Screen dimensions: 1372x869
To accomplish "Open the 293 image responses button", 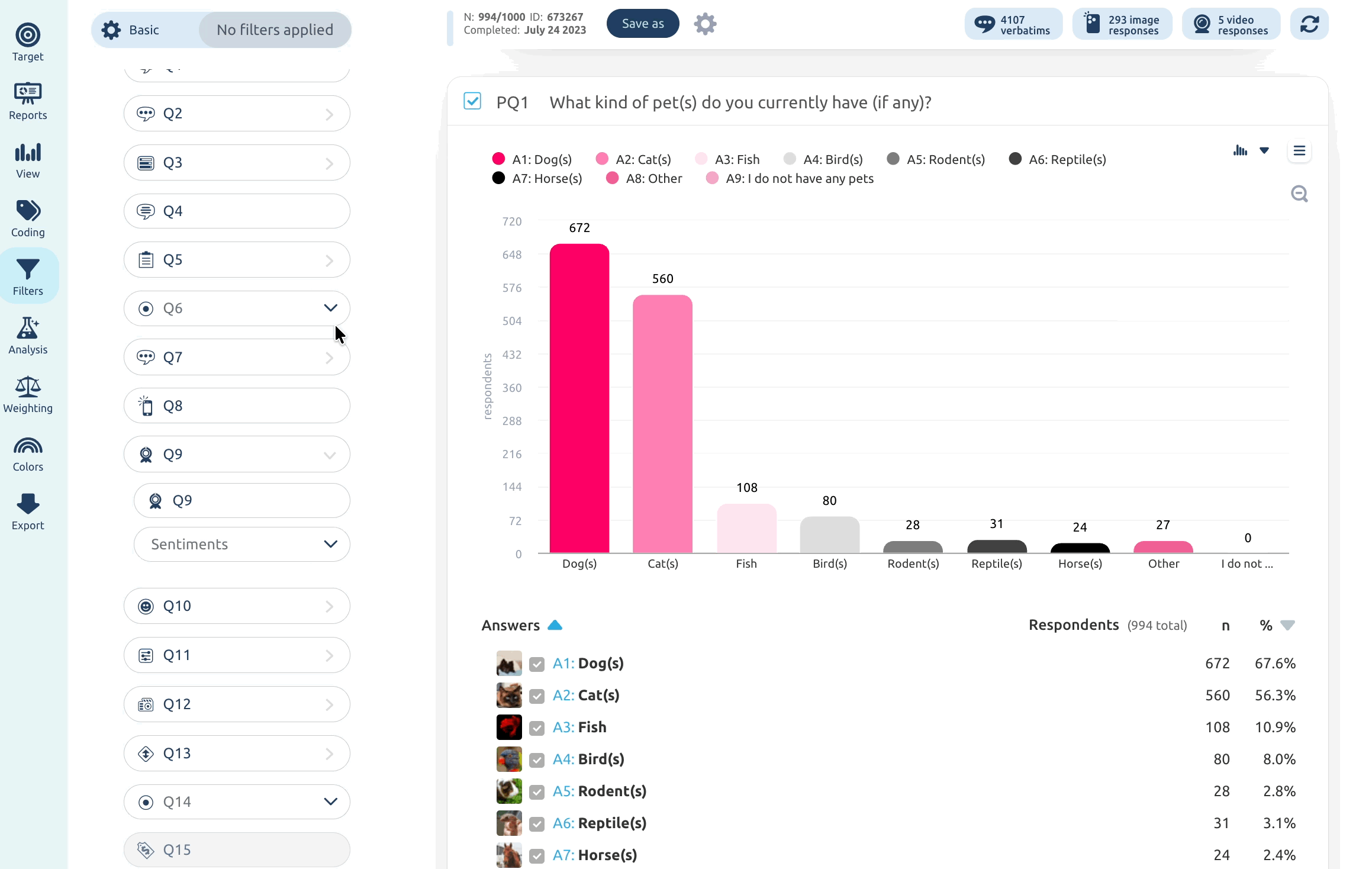I will point(1122,24).
